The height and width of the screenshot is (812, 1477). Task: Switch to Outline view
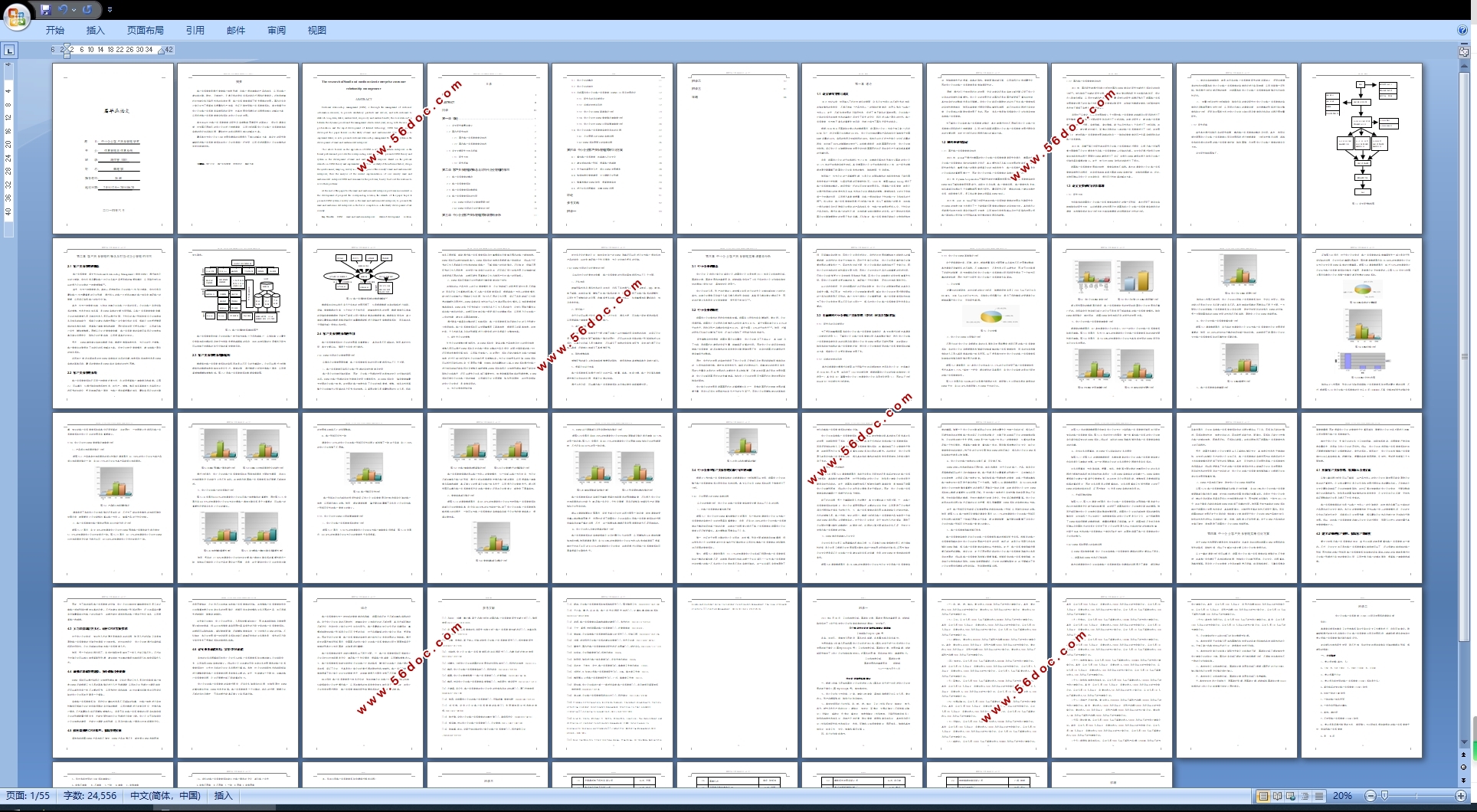(x=1305, y=796)
